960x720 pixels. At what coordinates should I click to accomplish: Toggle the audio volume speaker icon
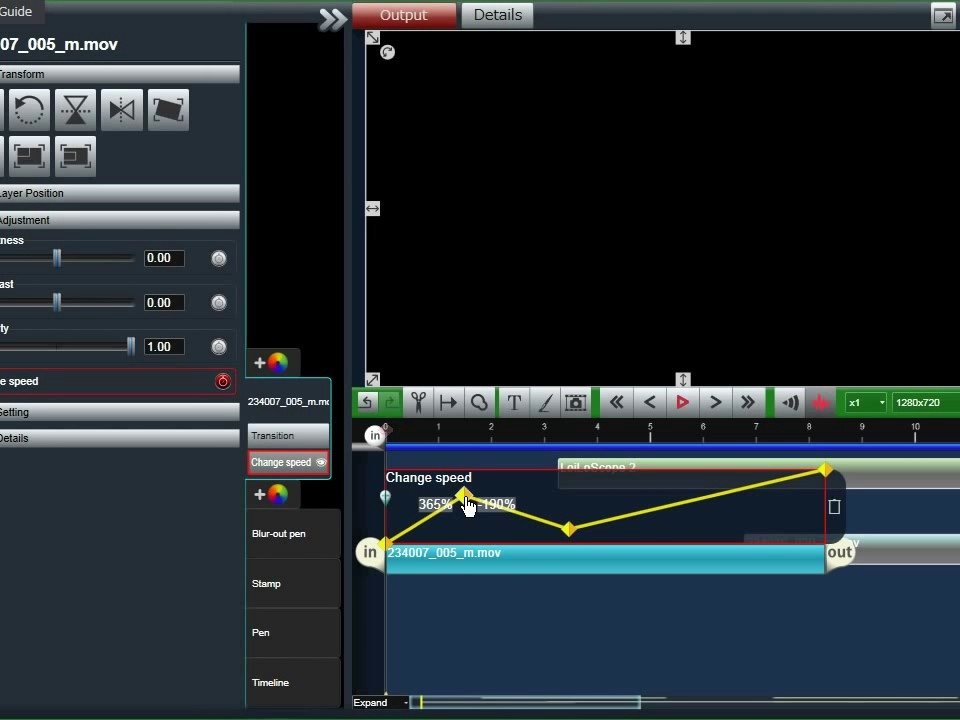(790, 402)
